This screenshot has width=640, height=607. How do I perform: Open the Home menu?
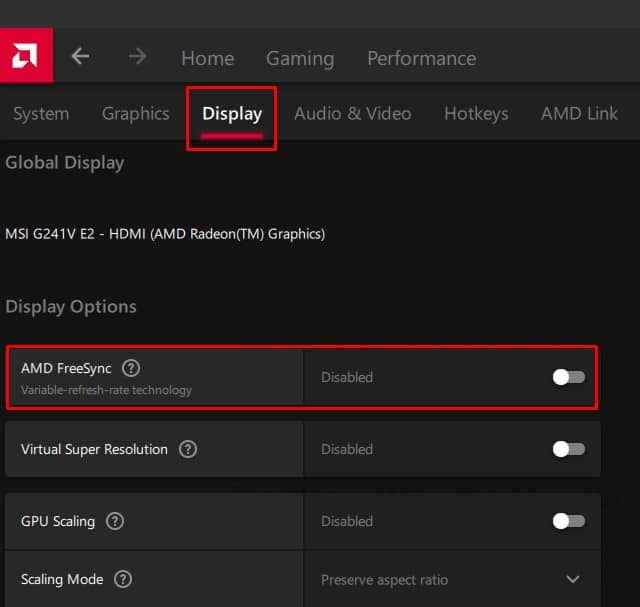(208, 58)
